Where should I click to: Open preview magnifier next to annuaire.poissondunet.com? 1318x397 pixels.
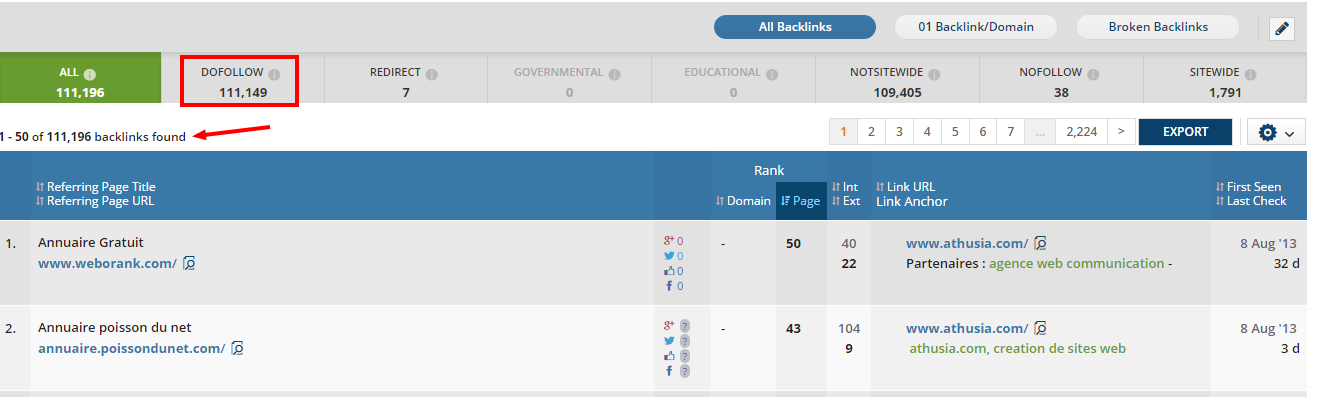point(237,348)
